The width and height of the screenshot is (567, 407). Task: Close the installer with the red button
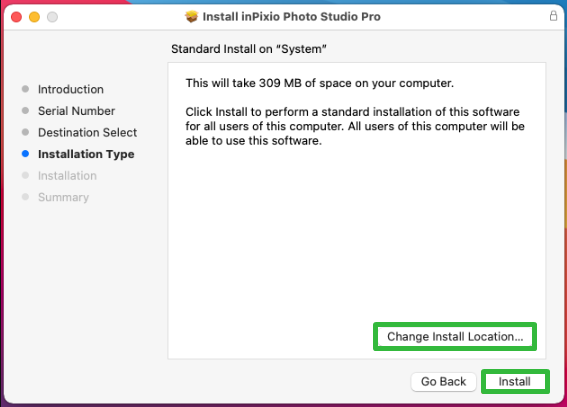16,17
